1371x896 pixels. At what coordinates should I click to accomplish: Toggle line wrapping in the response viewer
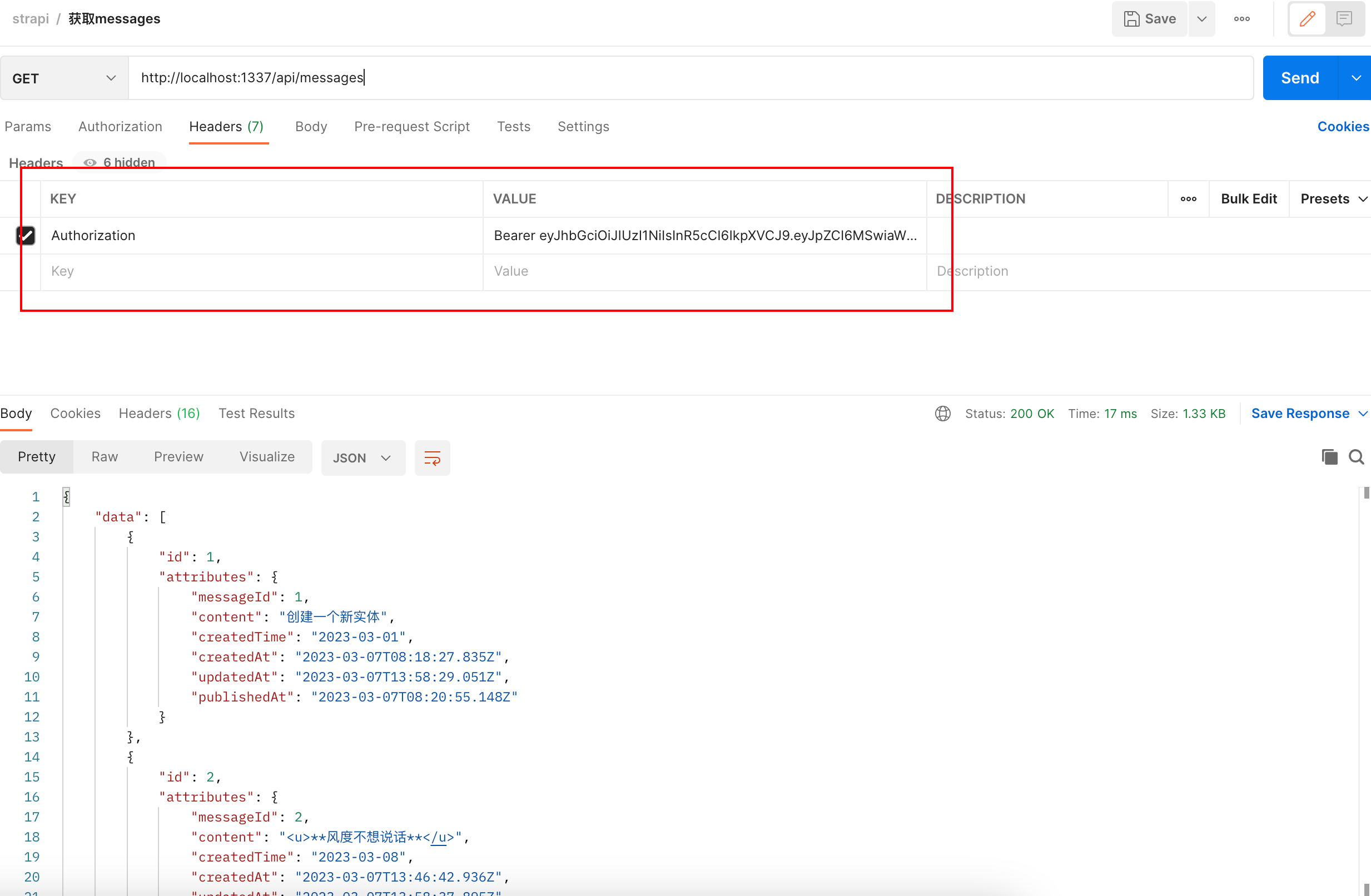click(x=432, y=458)
